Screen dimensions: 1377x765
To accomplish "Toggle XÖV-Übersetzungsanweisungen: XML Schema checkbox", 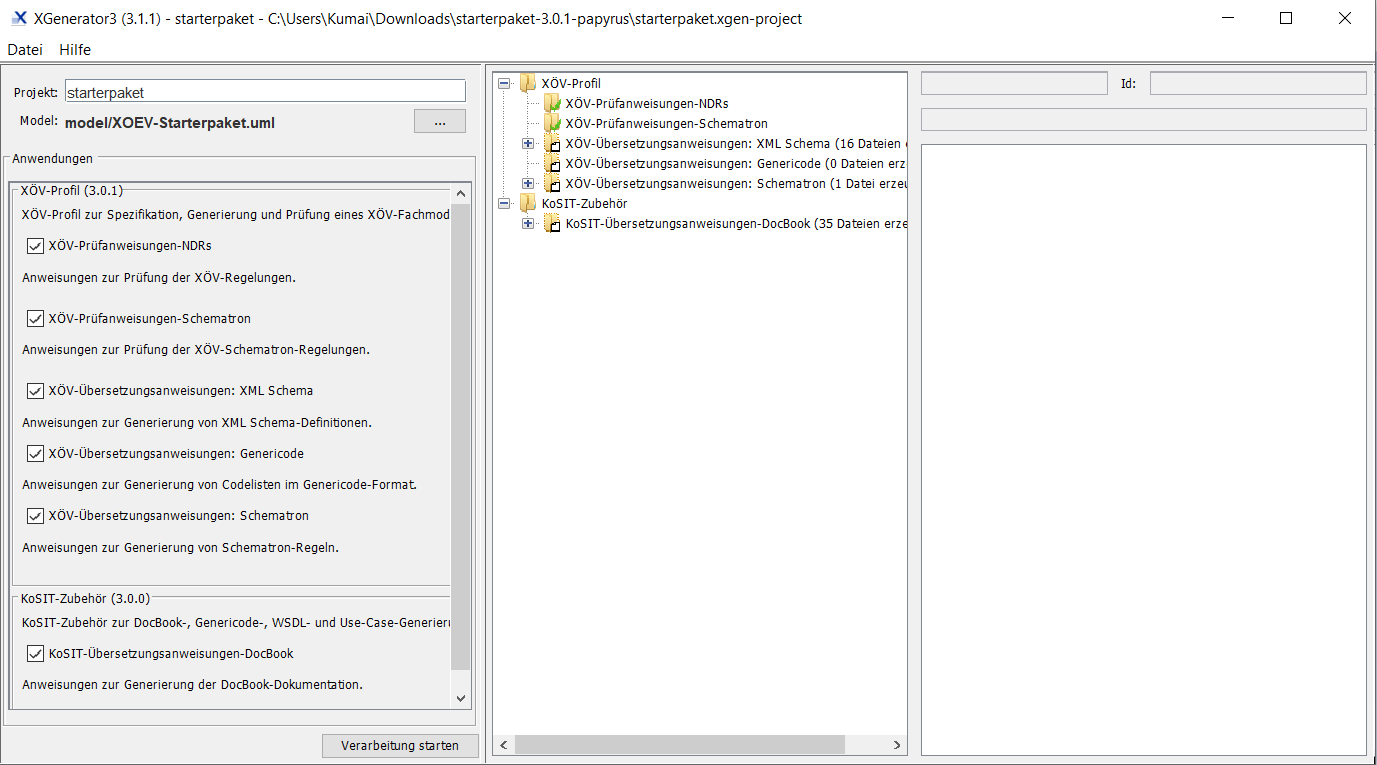I will pyautogui.click(x=35, y=391).
